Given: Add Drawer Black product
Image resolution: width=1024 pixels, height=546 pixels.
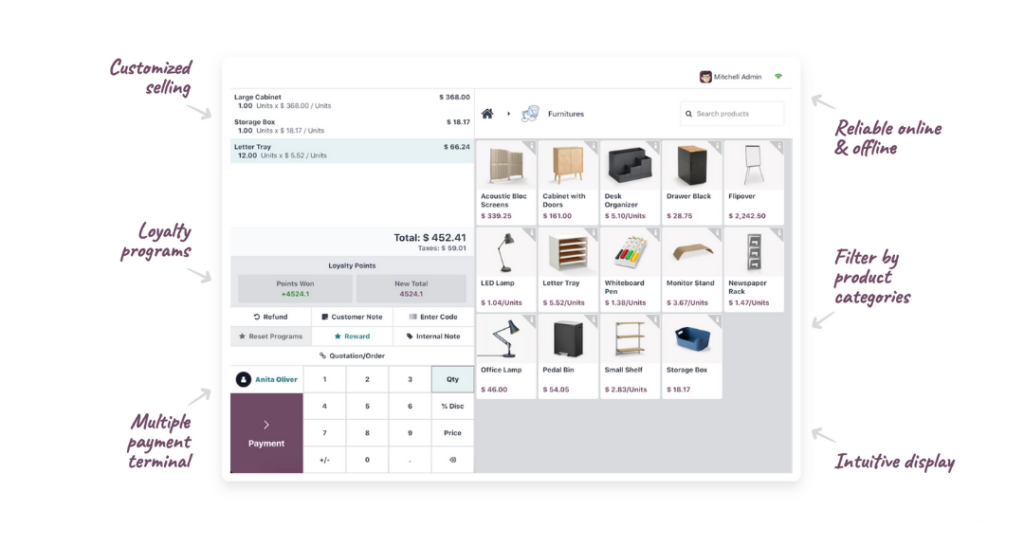Looking at the screenshot, I should point(692,182).
